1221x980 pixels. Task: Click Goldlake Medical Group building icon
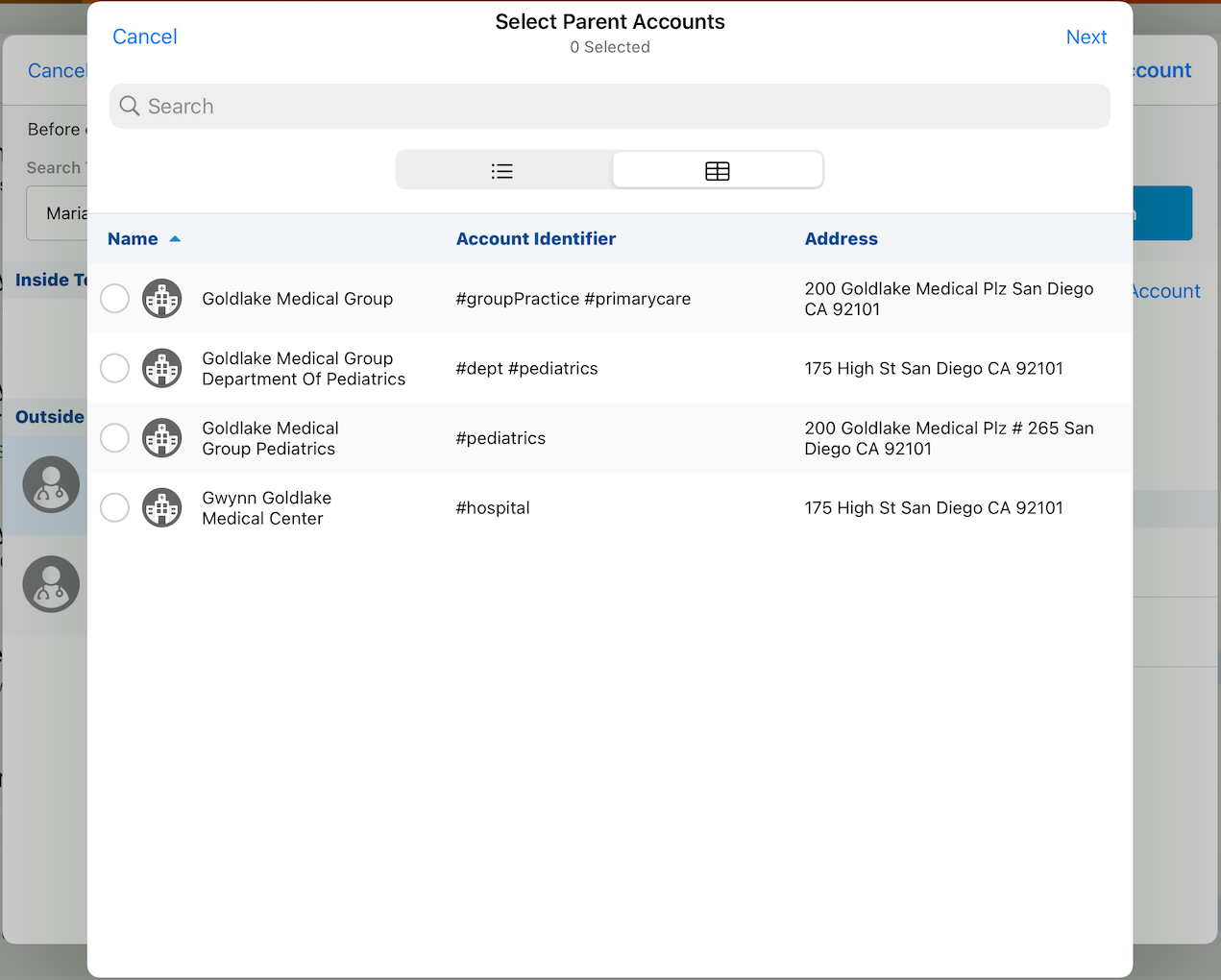click(x=161, y=299)
